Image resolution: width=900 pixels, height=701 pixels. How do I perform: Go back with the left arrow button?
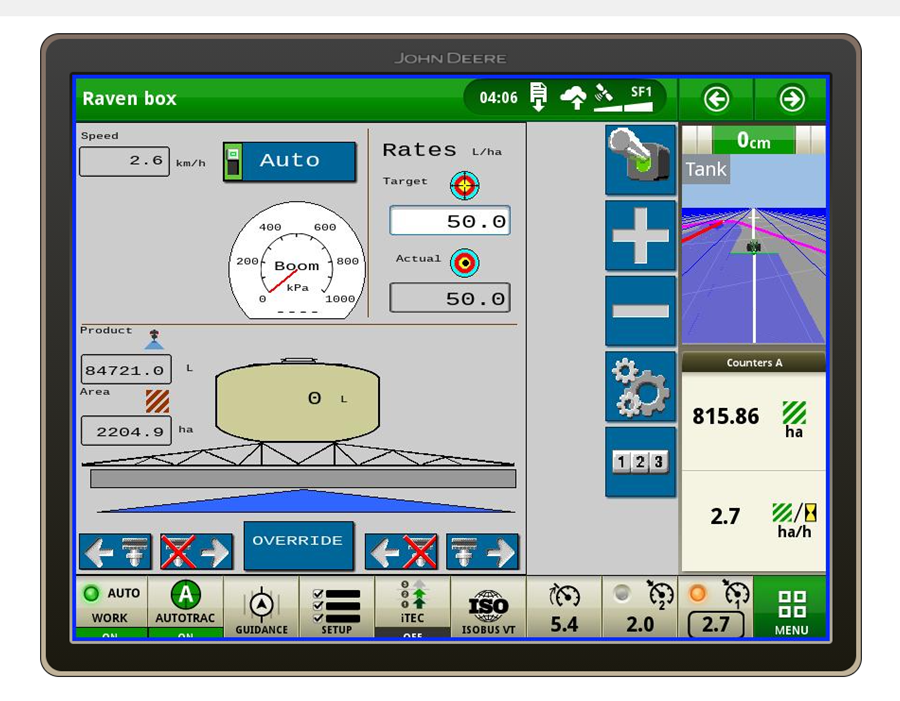coord(716,99)
